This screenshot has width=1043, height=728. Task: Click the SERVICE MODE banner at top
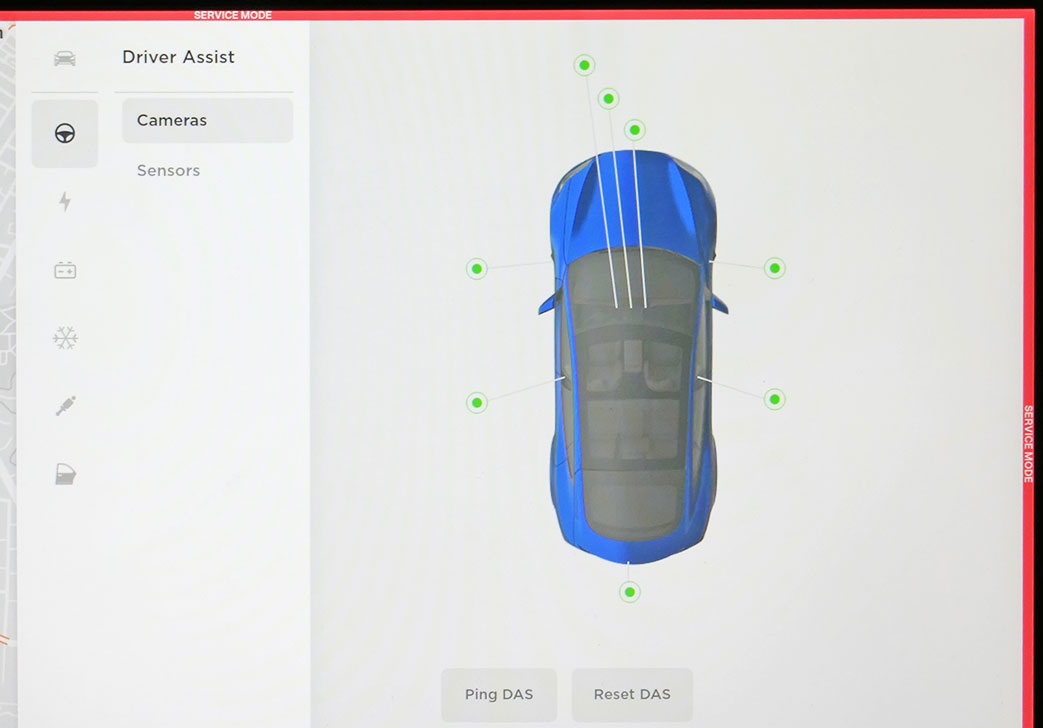pyautogui.click(x=233, y=14)
